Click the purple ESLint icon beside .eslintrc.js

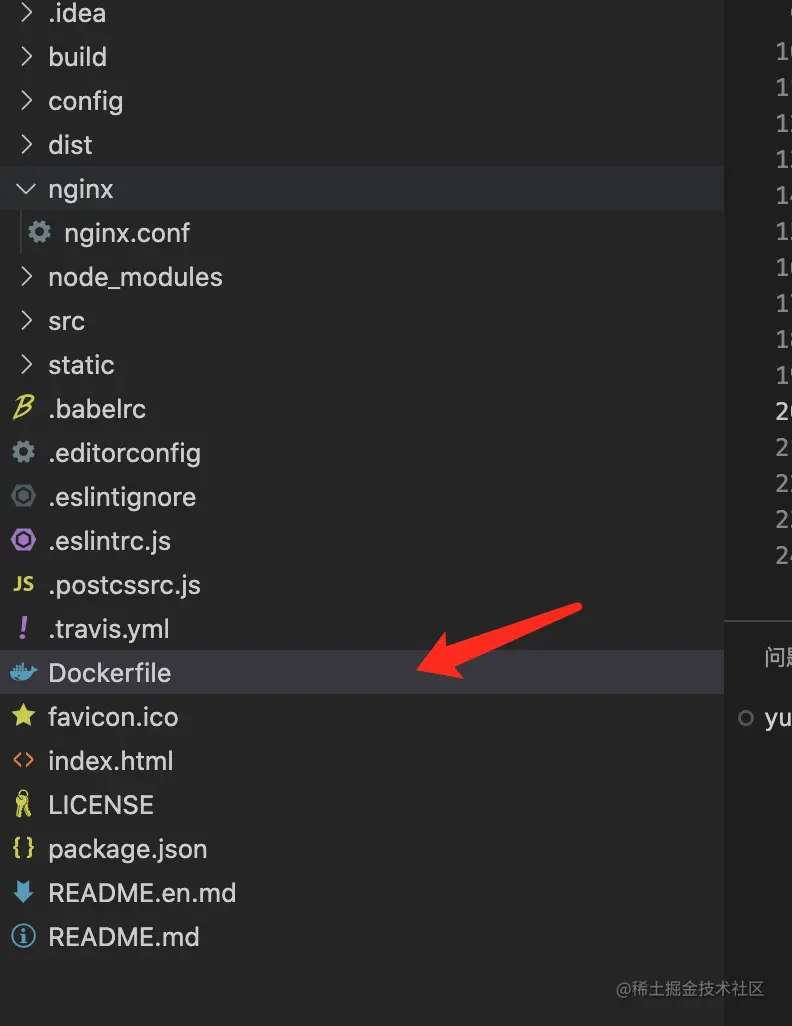click(x=22, y=541)
